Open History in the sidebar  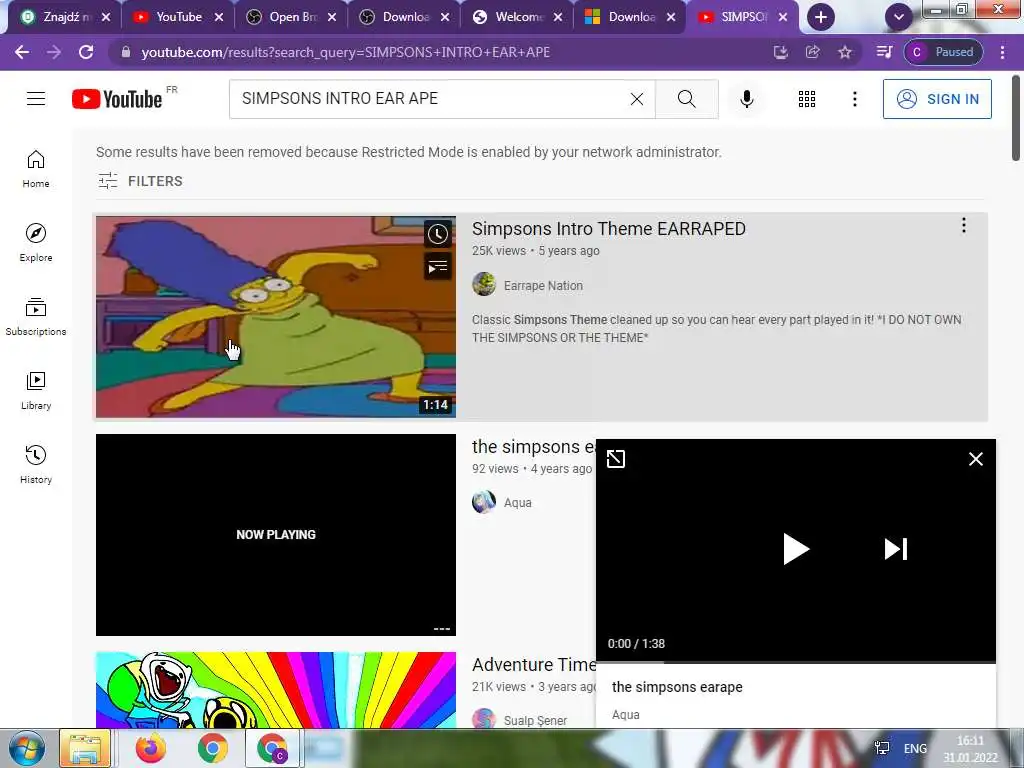(36, 464)
